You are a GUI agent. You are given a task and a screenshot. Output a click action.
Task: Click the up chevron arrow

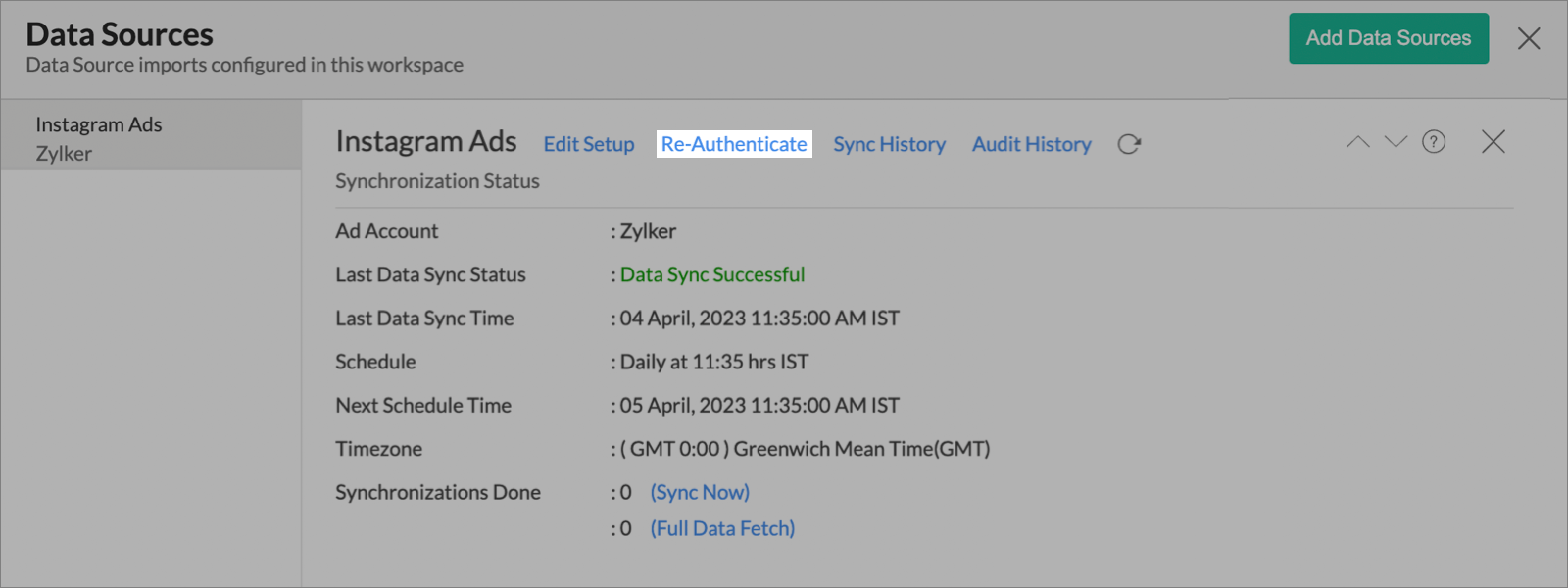[x=1357, y=142]
